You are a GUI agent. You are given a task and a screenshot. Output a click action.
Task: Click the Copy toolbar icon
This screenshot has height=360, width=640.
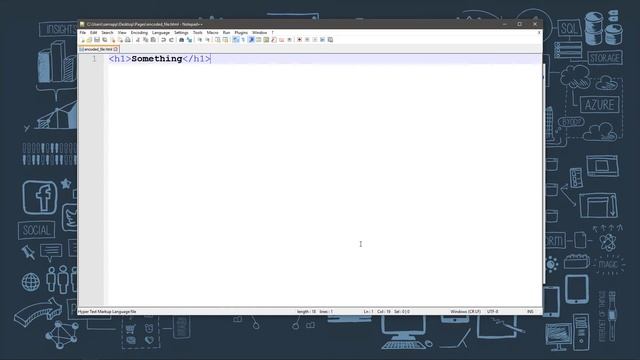point(146,40)
